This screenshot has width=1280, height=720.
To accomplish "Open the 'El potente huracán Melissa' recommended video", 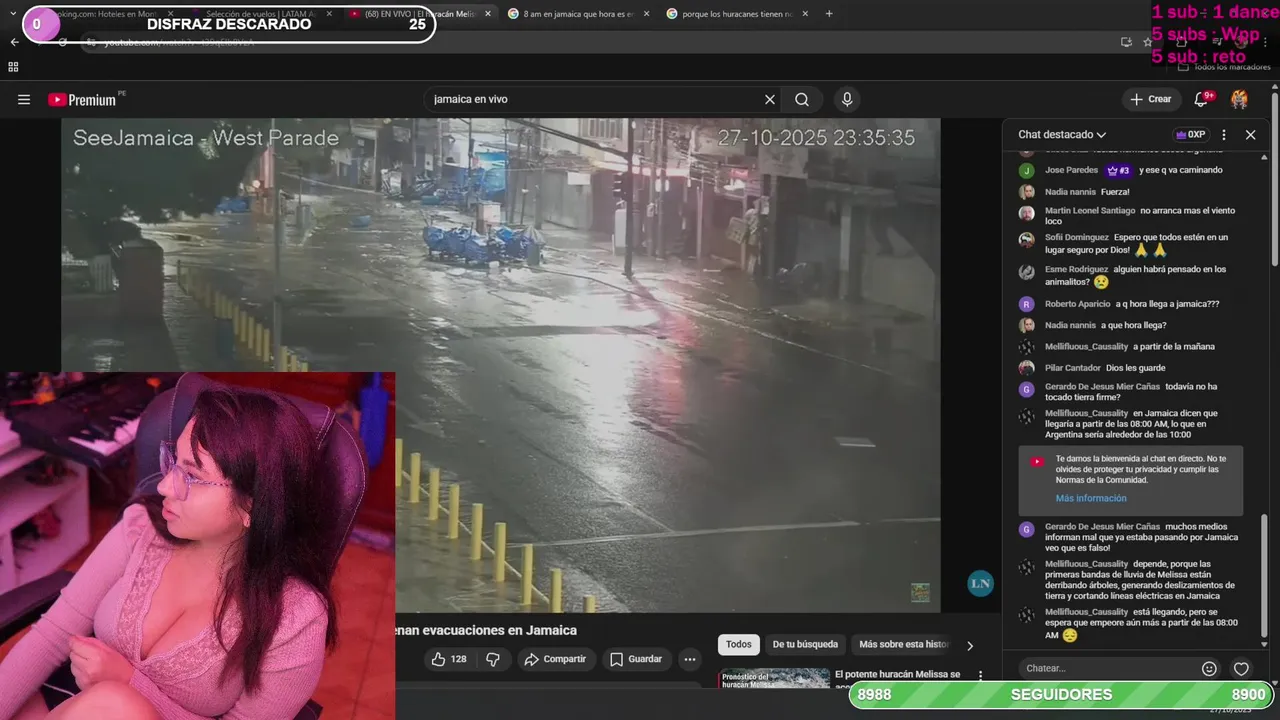I will click(899, 675).
